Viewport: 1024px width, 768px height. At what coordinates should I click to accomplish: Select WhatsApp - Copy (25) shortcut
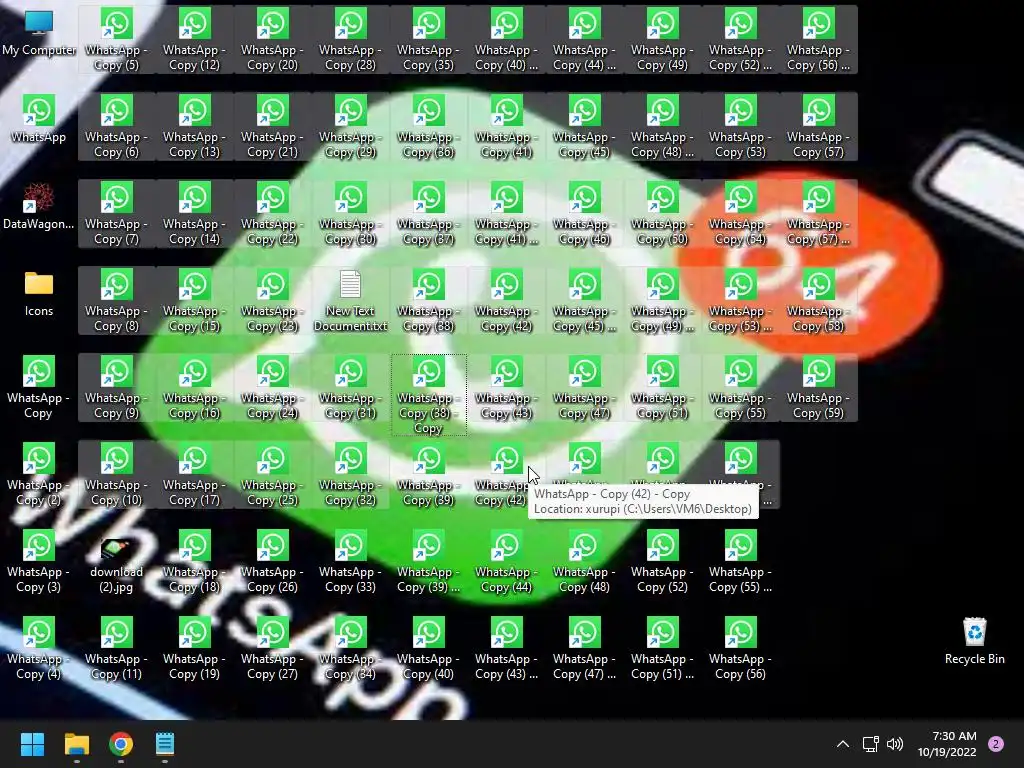272,475
